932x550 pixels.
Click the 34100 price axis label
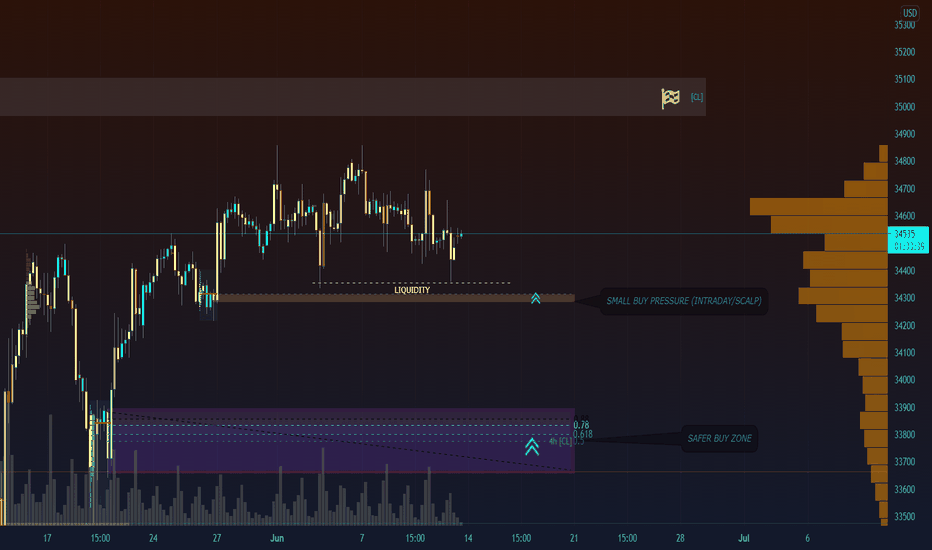tap(905, 353)
